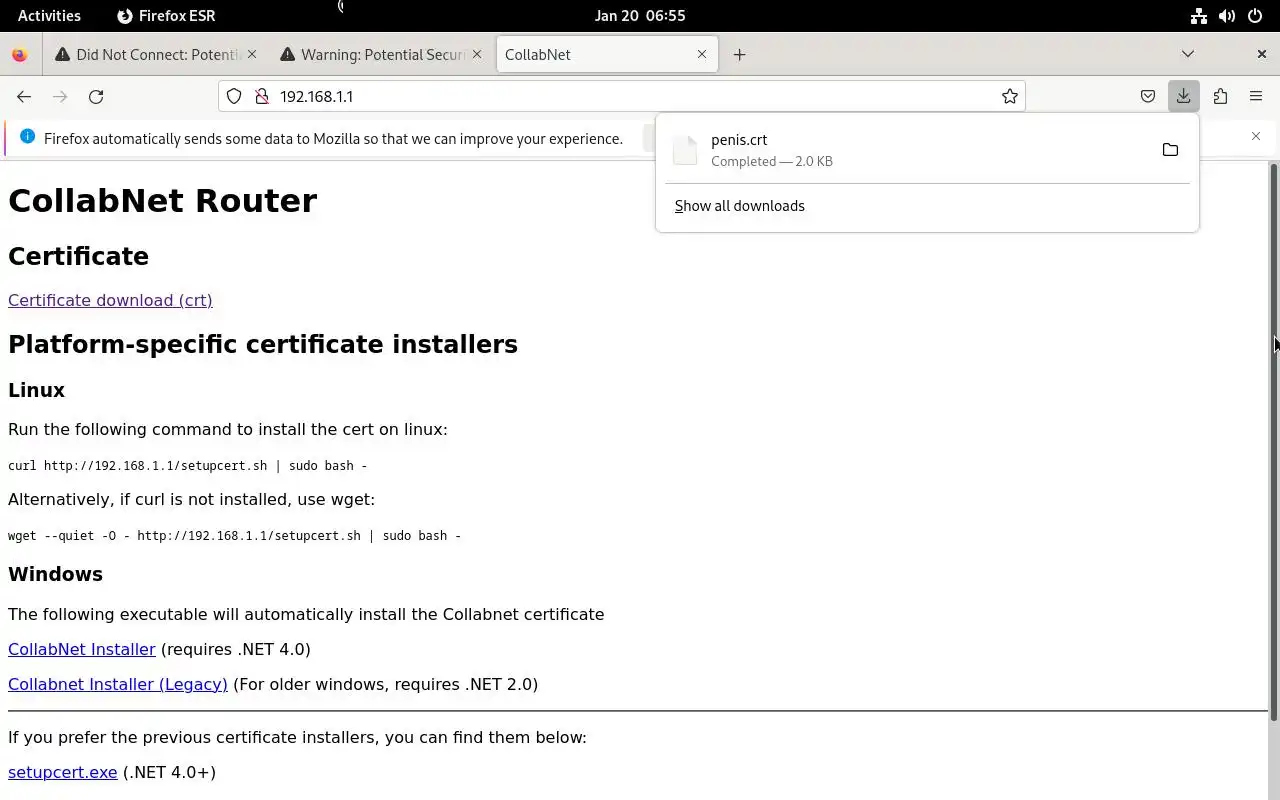This screenshot has height=800, width=1280.
Task: Switch to Warning: Potential Security tab
Action: click(382, 54)
